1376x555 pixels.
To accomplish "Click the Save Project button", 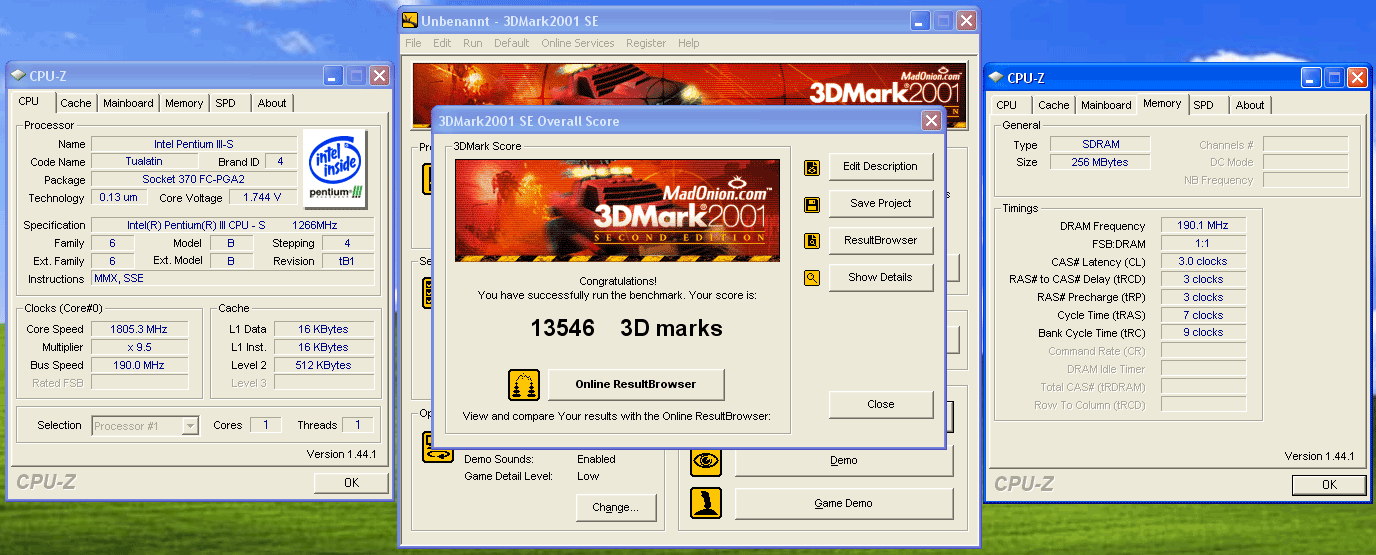I will [880, 204].
